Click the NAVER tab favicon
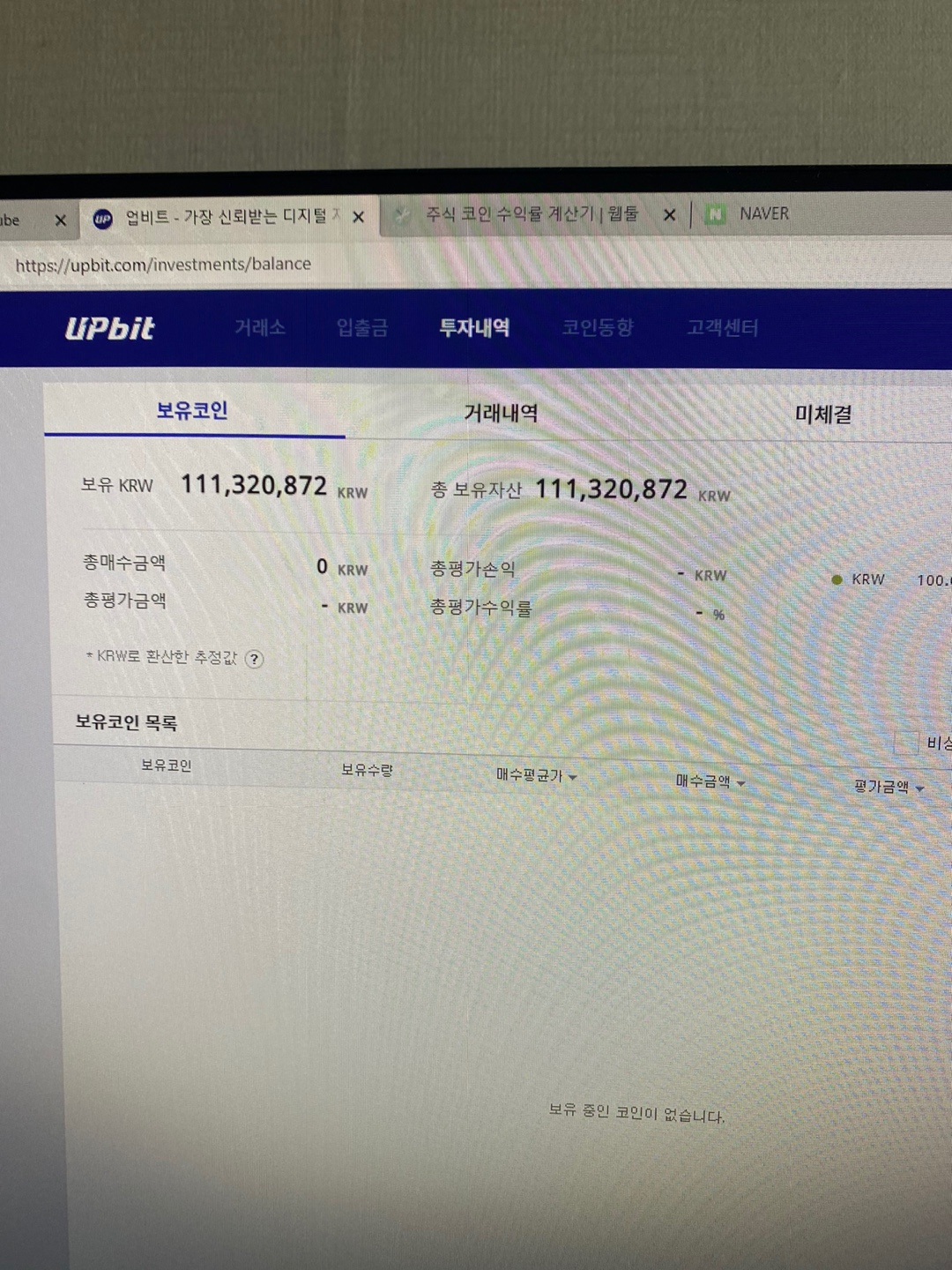This screenshot has width=952, height=1270. pyautogui.click(x=716, y=214)
